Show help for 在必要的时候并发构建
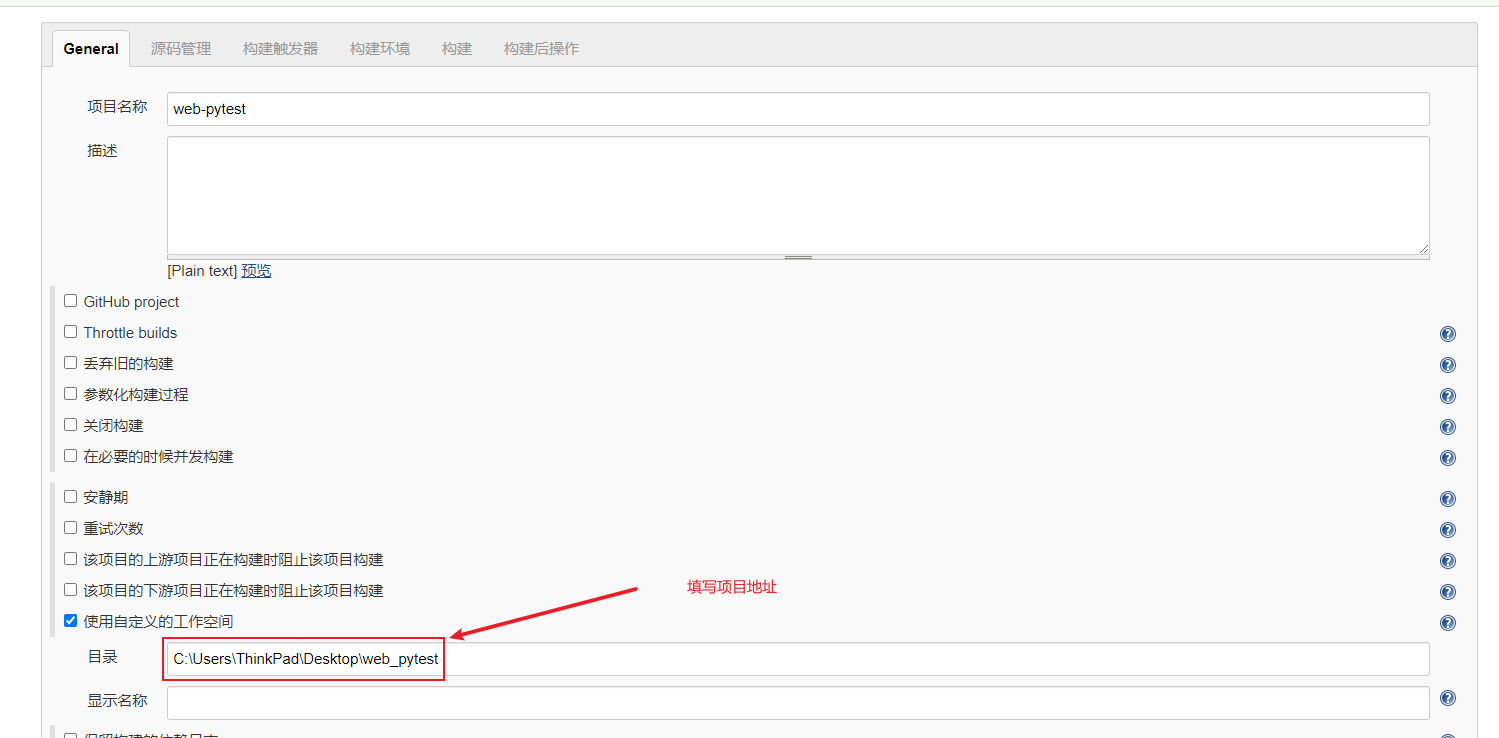1499x738 pixels. 1447,458
